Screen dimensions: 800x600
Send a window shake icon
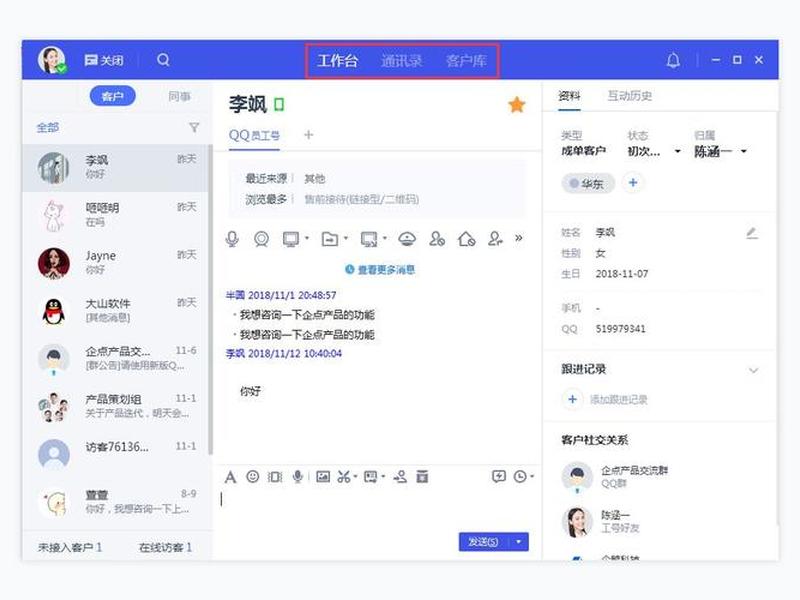(275, 477)
